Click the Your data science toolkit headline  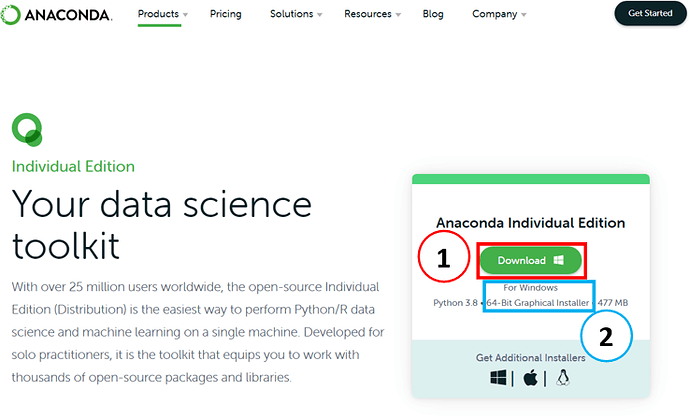point(161,225)
